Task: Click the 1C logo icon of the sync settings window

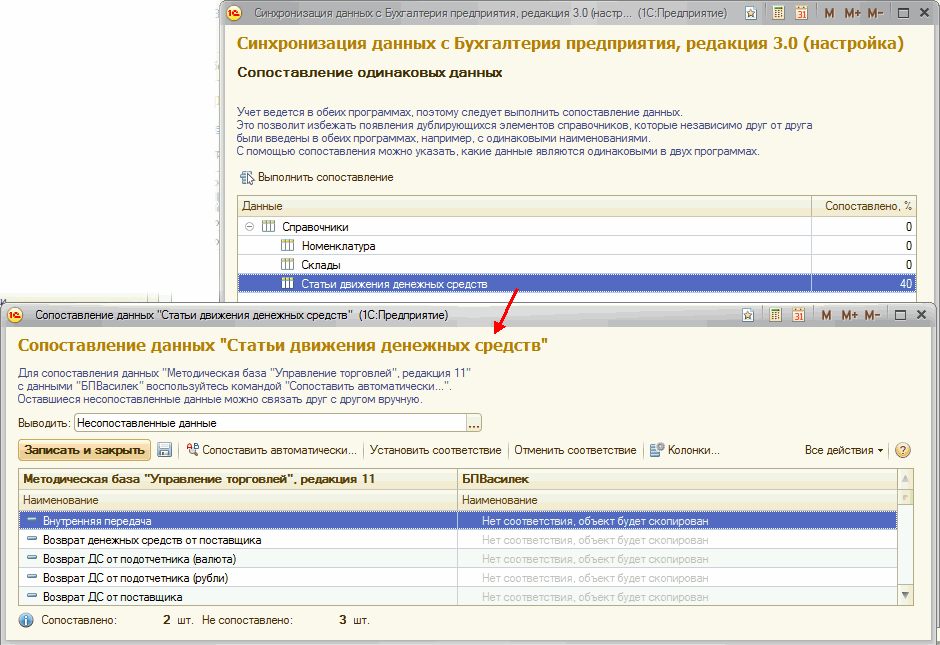Action: pyautogui.click(x=234, y=13)
